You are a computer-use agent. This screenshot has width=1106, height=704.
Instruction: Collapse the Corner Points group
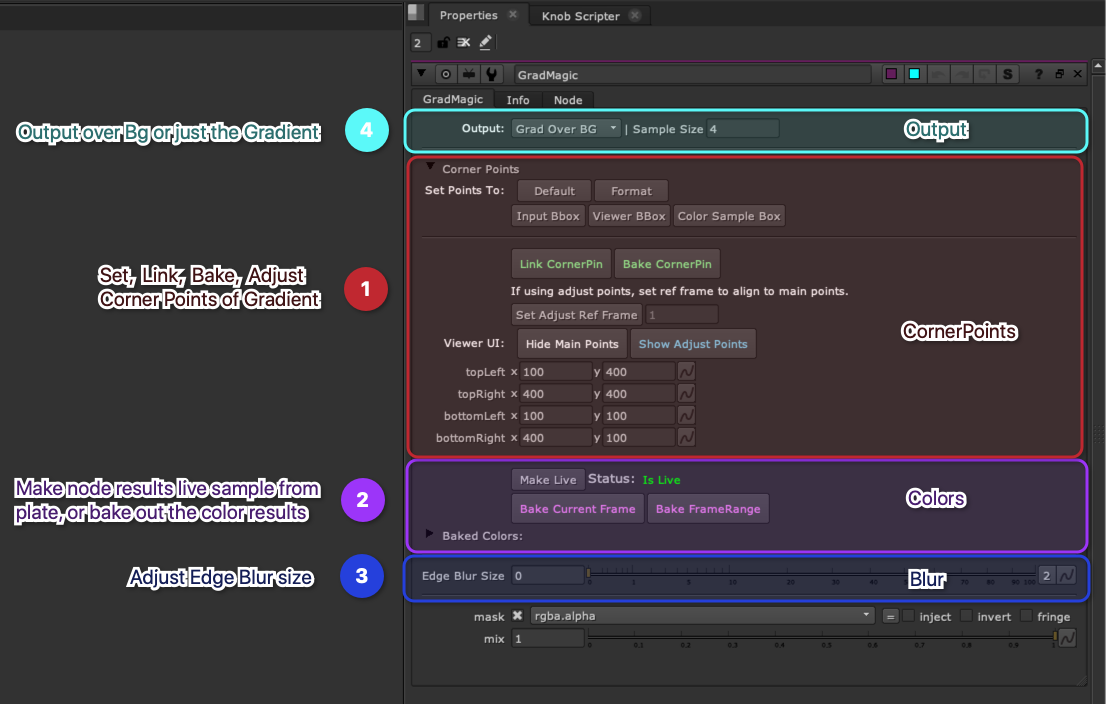pyautogui.click(x=431, y=168)
